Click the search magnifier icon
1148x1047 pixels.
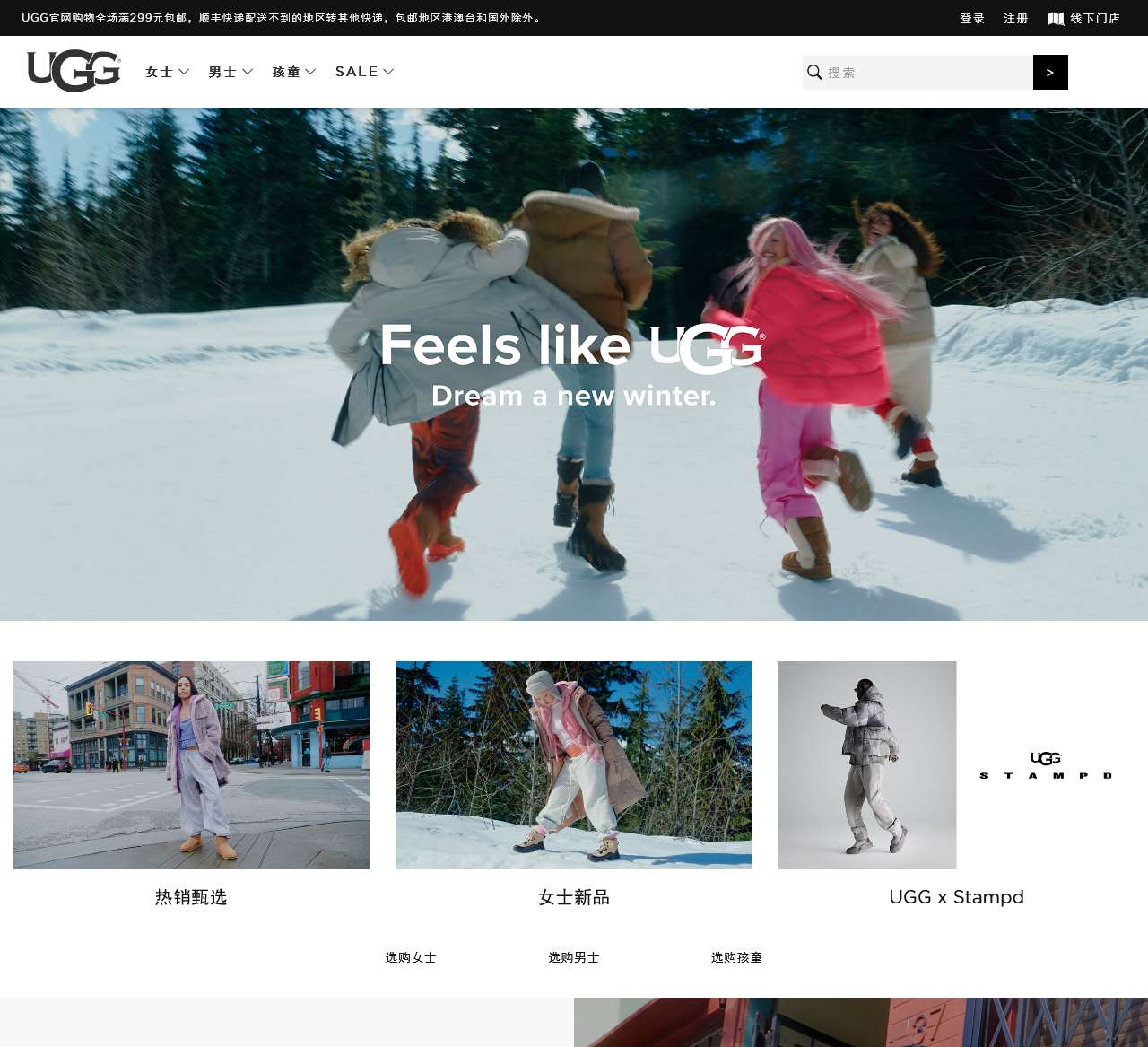click(x=814, y=72)
